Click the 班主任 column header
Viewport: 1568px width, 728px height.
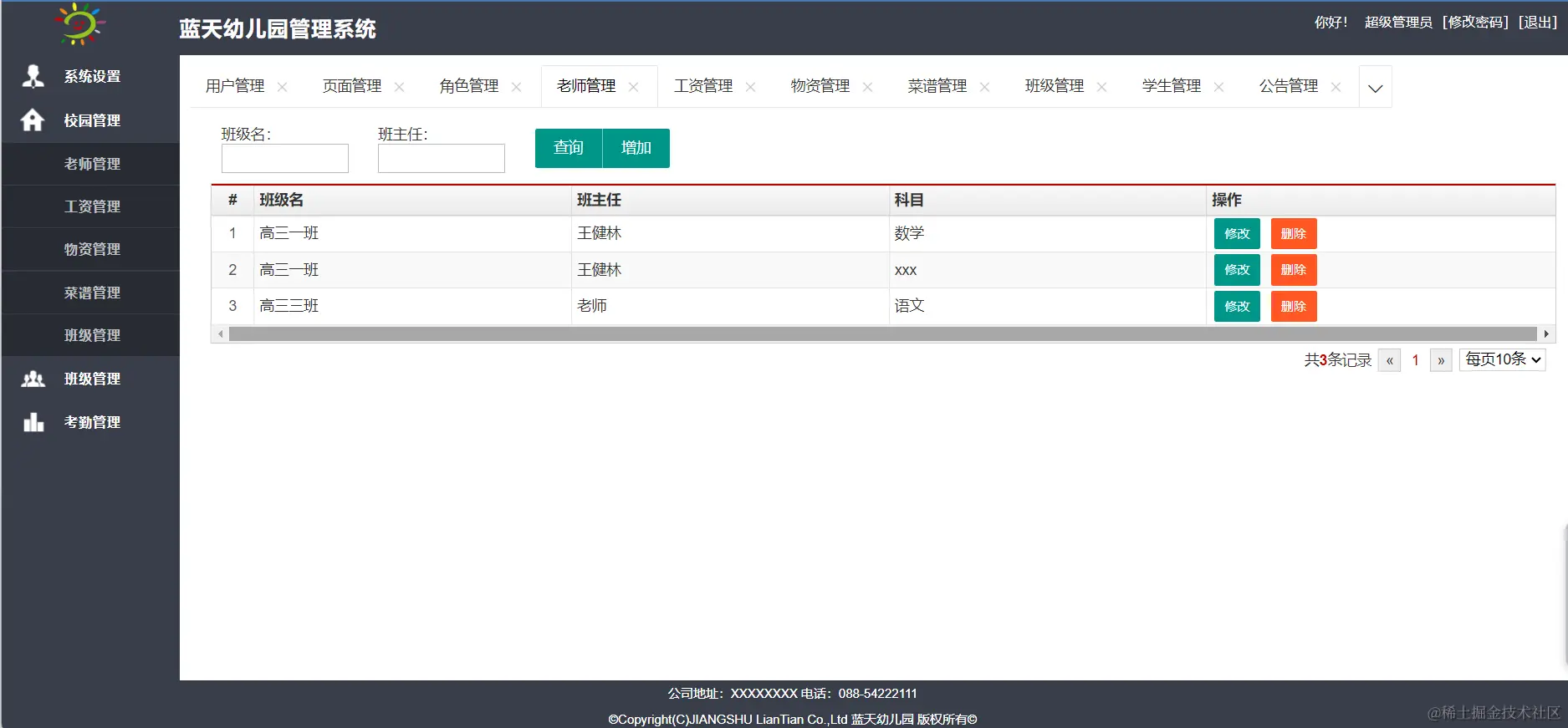coord(730,200)
